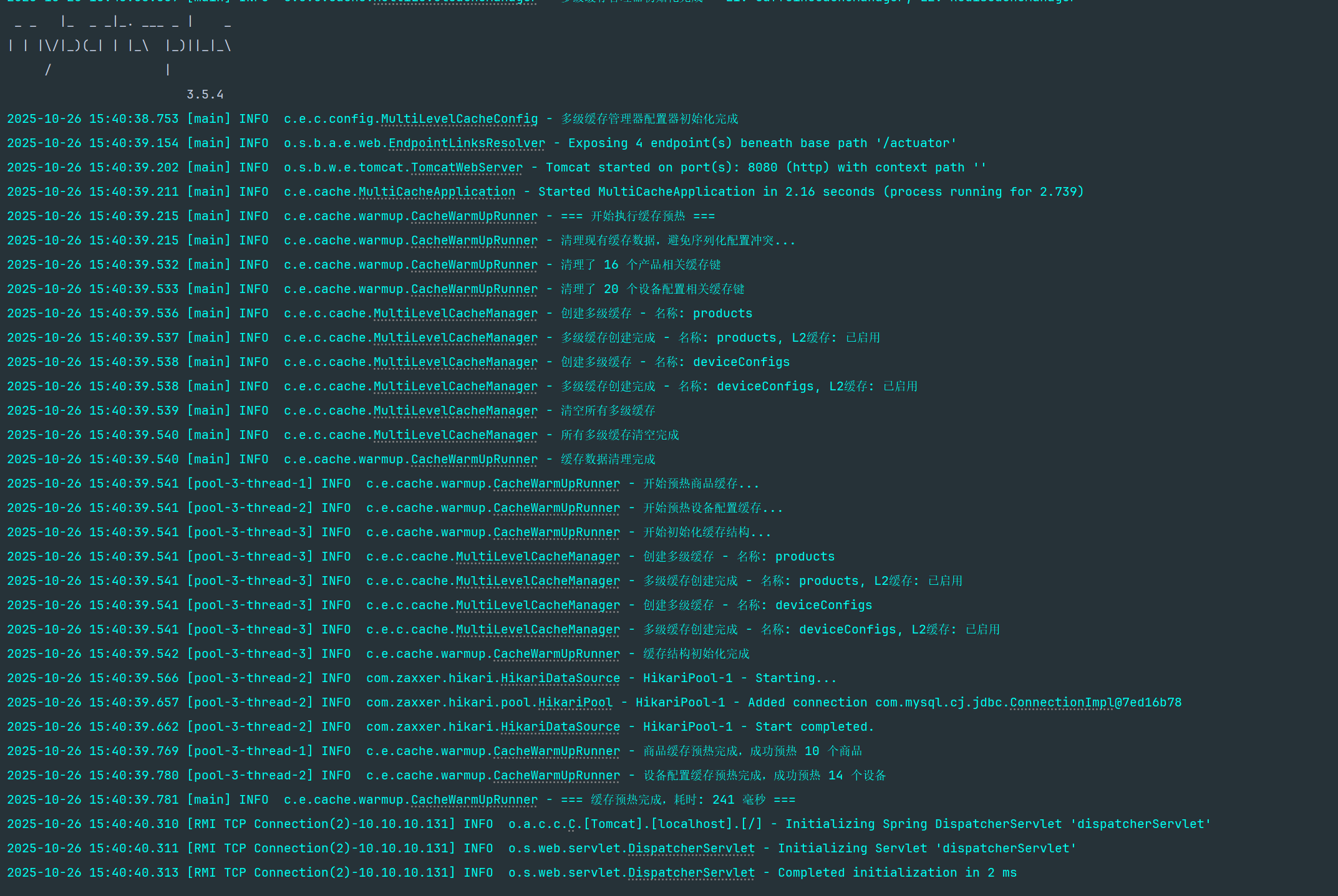Click CacheWarmUpRunner link on 成功预热 14 个设备 line
Screen dimensions: 1338x896
tap(556, 776)
